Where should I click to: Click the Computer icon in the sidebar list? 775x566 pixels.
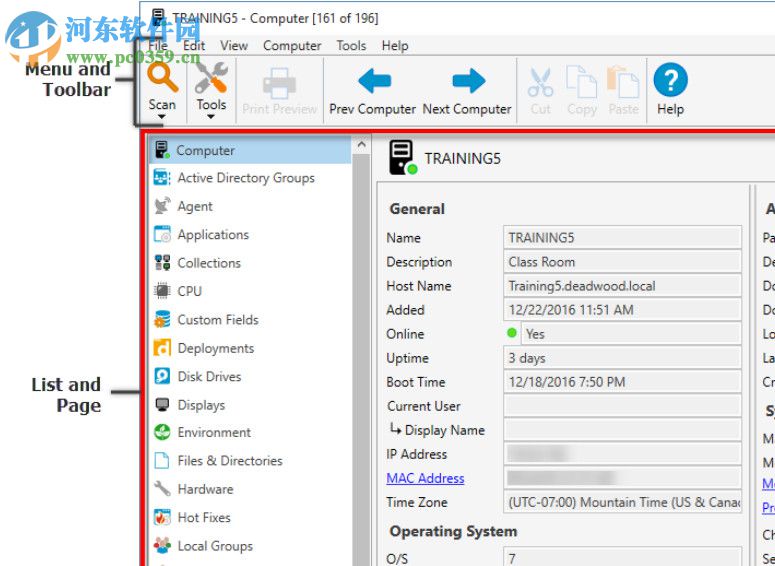(x=162, y=149)
